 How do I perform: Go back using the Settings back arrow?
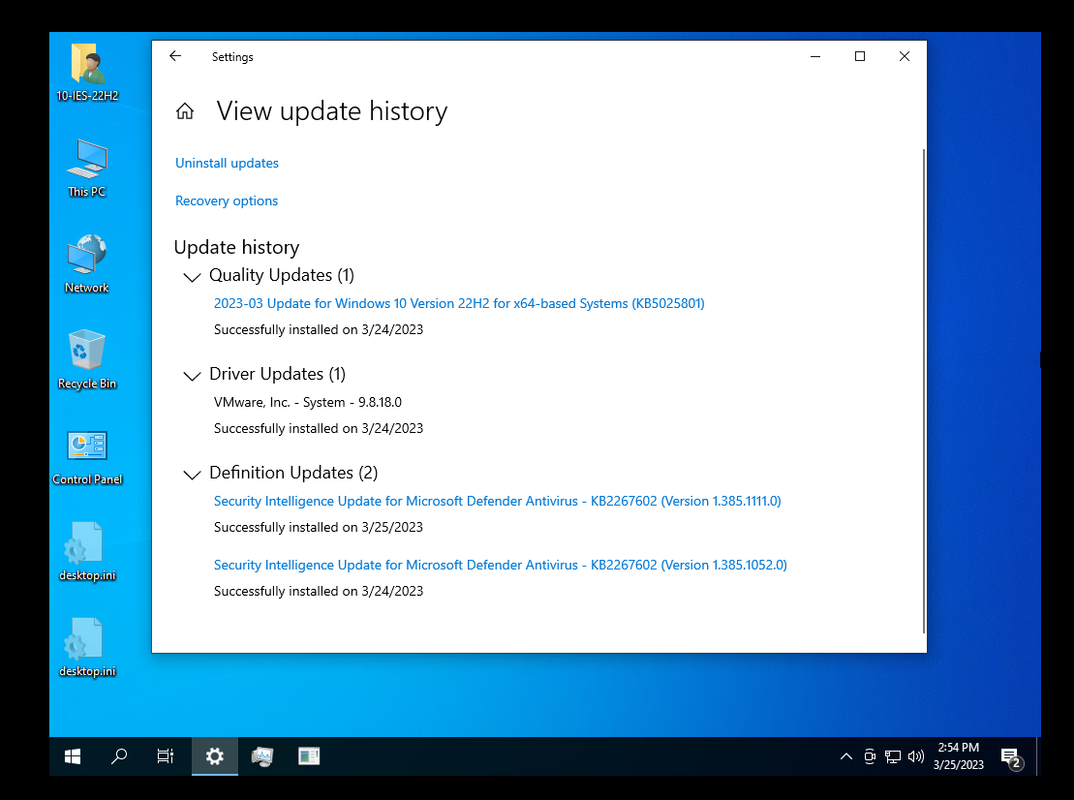pyautogui.click(x=175, y=56)
